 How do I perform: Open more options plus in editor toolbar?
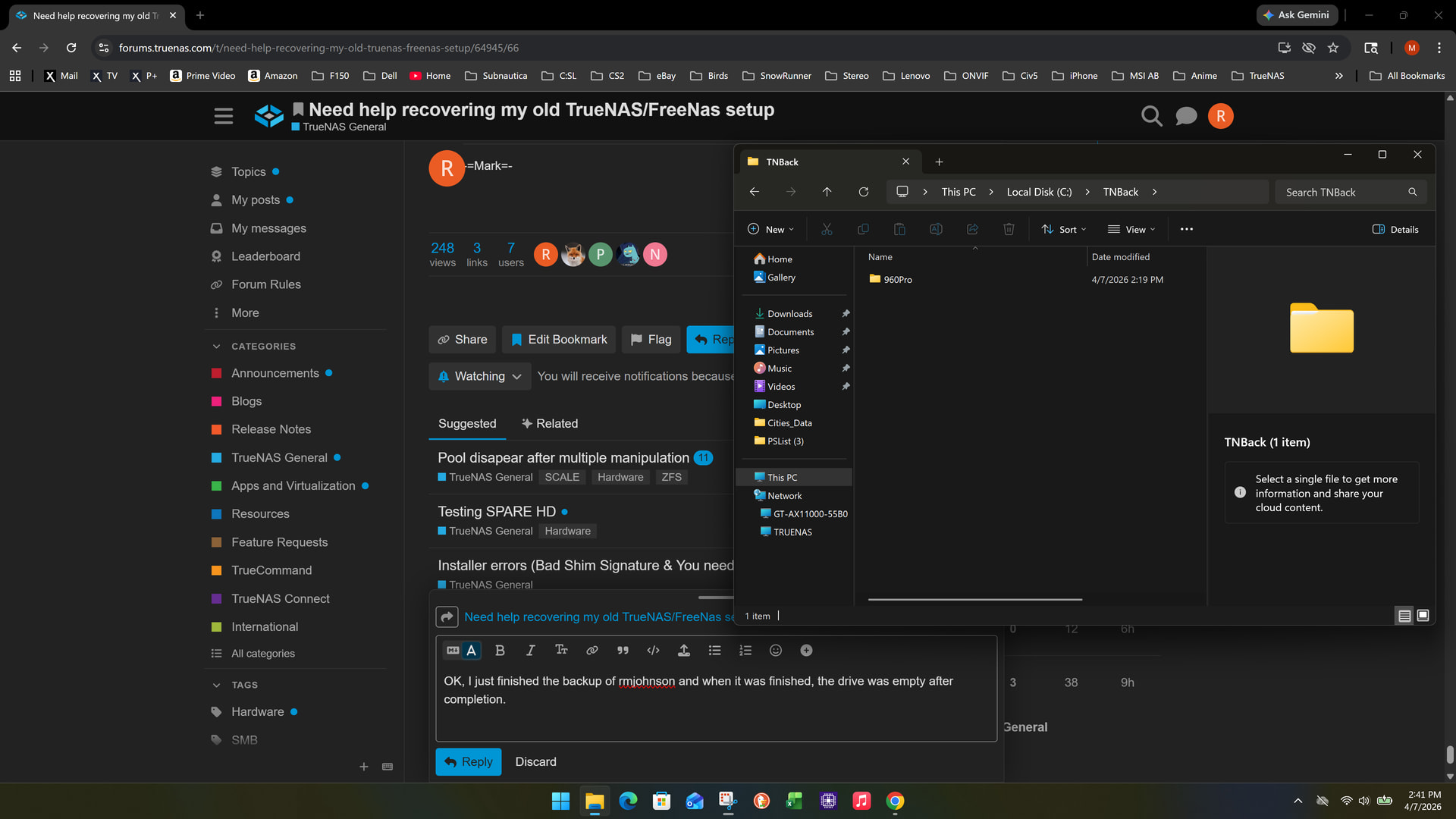[806, 650]
